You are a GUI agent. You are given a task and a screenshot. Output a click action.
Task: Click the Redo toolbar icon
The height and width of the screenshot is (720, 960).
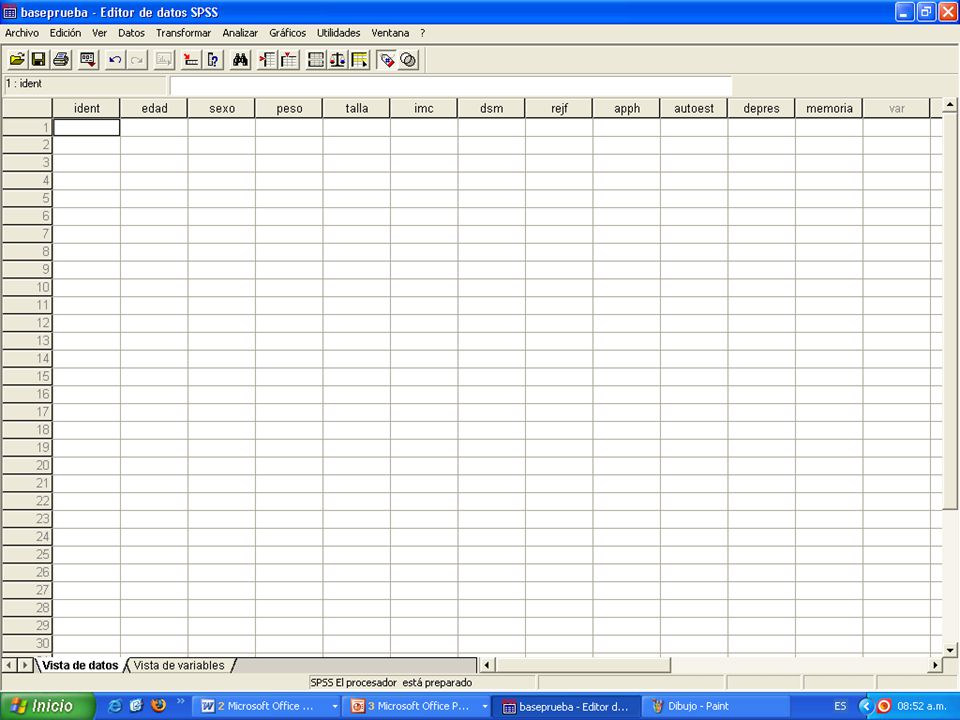(137, 60)
